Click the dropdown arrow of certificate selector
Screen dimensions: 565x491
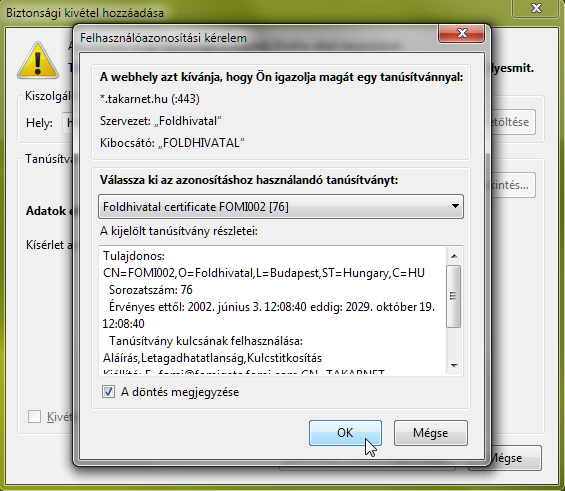pyautogui.click(x=455, y=206)
